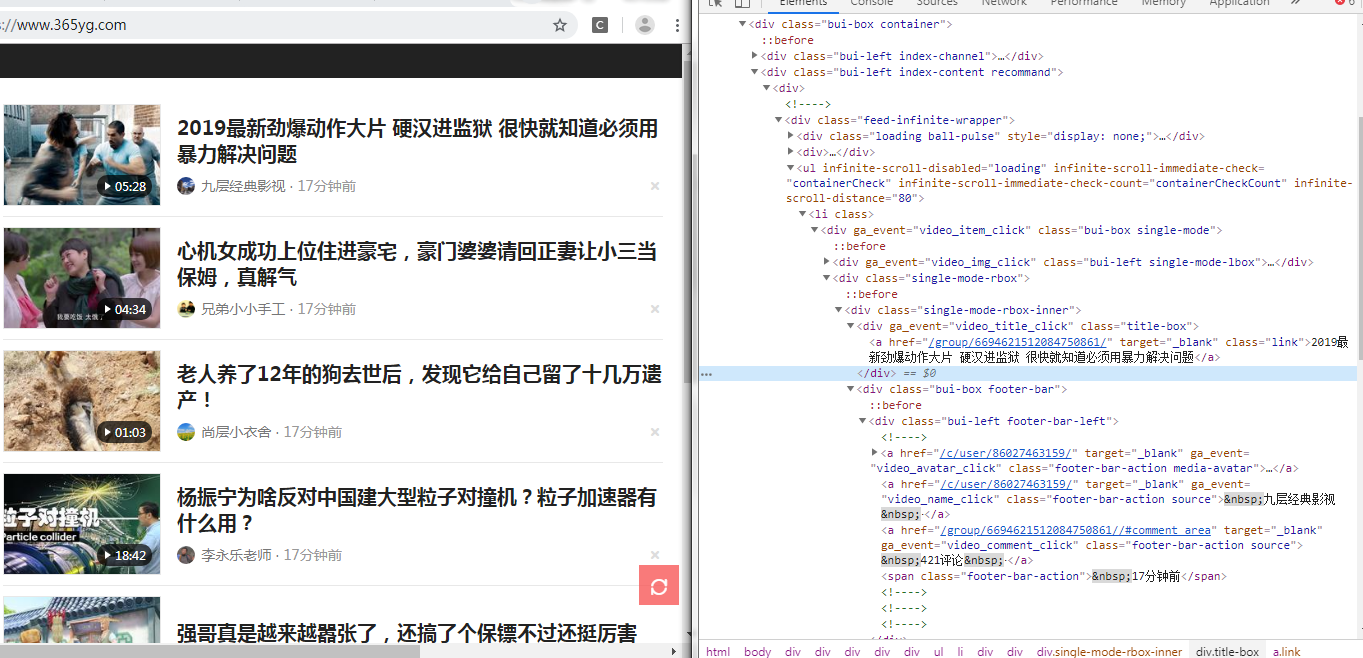Image resolution: width=1363 pixels, height=658 pixels.
Task: Expand the bui-left index-channel div node
Action: point(755,56)
